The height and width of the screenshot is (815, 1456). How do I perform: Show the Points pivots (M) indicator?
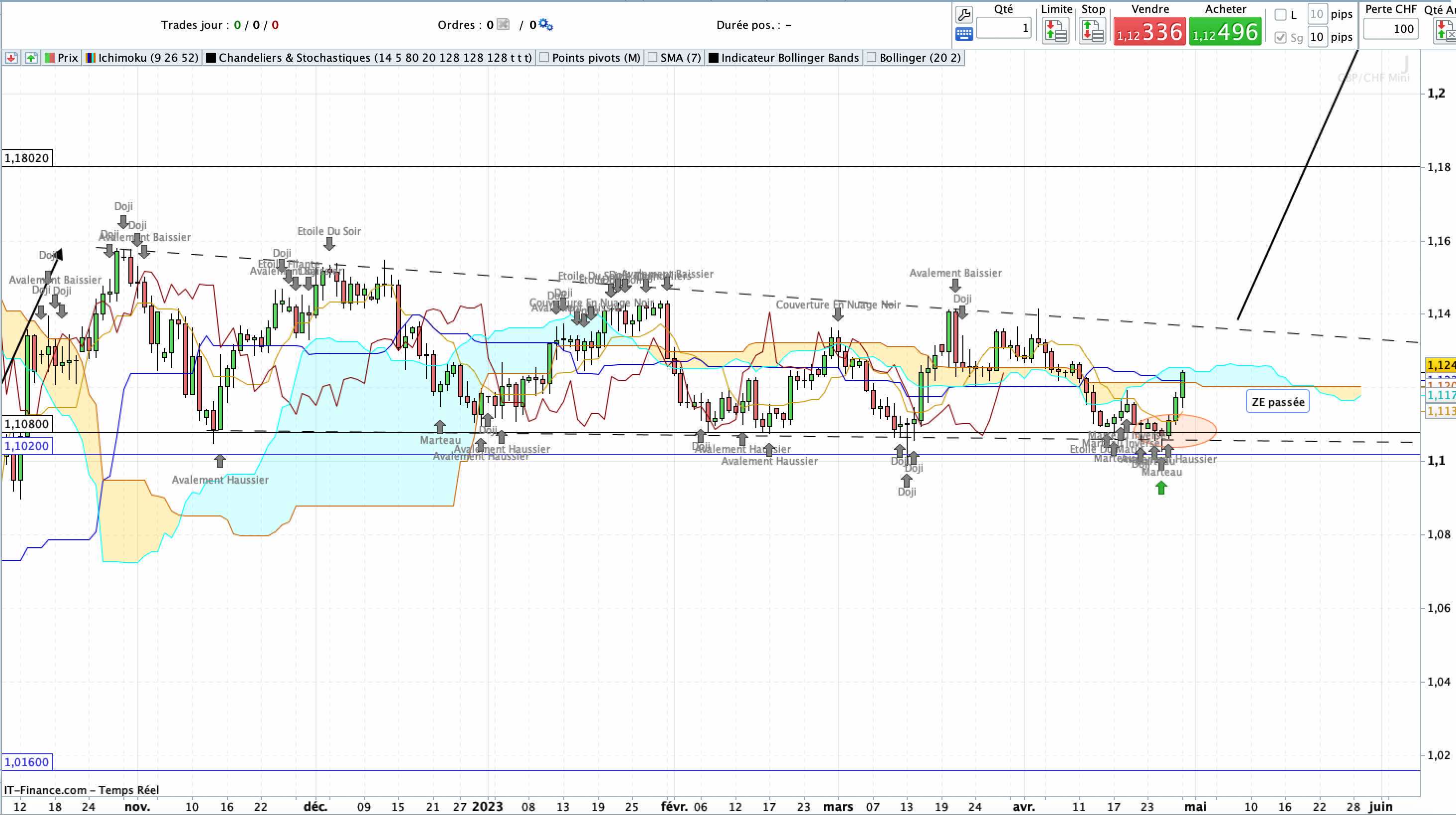click(x=590, y=58)
